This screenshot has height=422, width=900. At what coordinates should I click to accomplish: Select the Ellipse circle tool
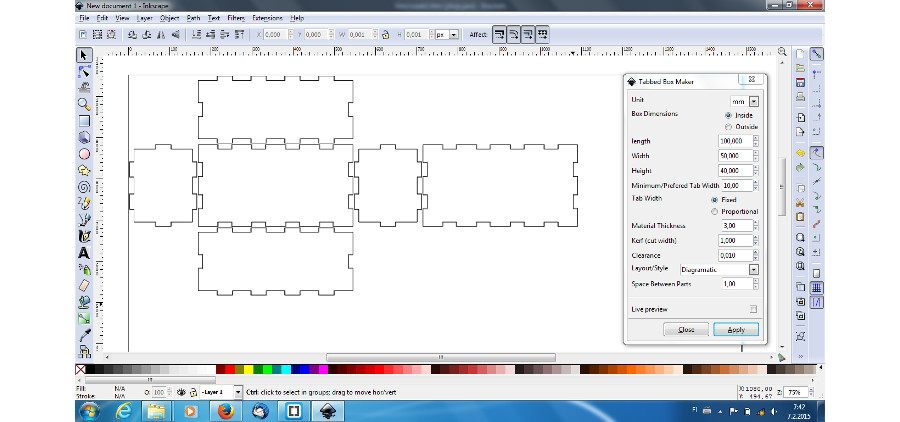(x=84, y=154)
